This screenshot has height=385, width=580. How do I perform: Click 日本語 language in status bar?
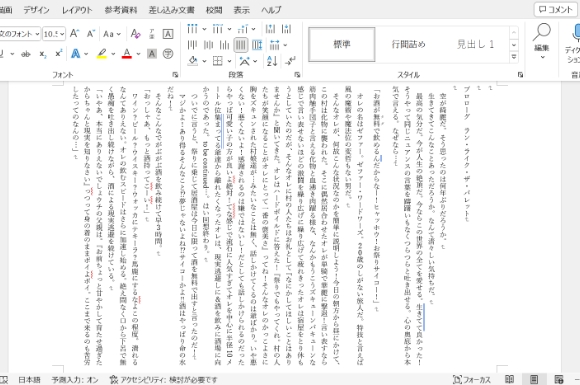tap(29, 380)
